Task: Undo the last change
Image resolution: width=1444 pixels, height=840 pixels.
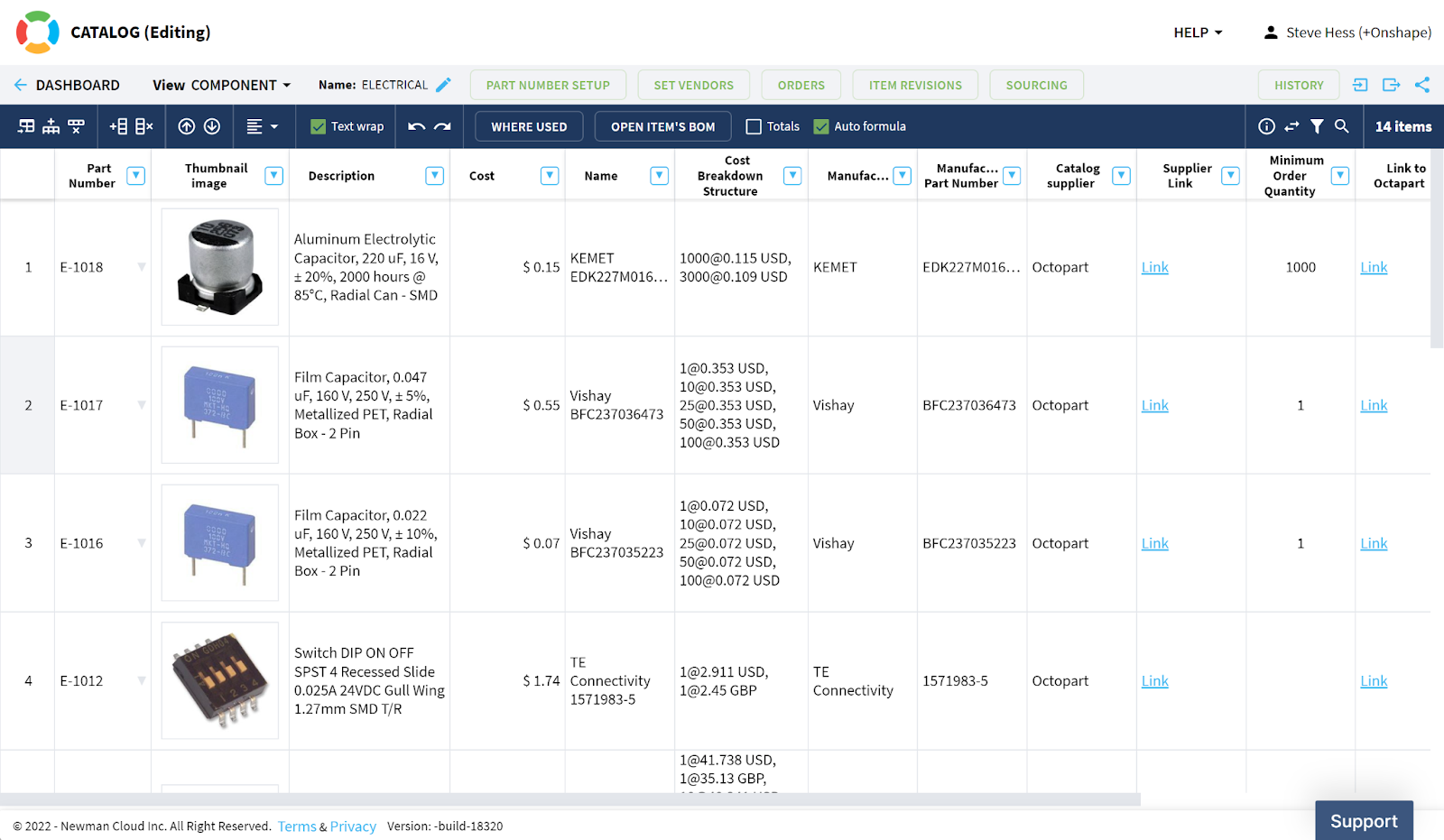Action: tap(416, 126)
